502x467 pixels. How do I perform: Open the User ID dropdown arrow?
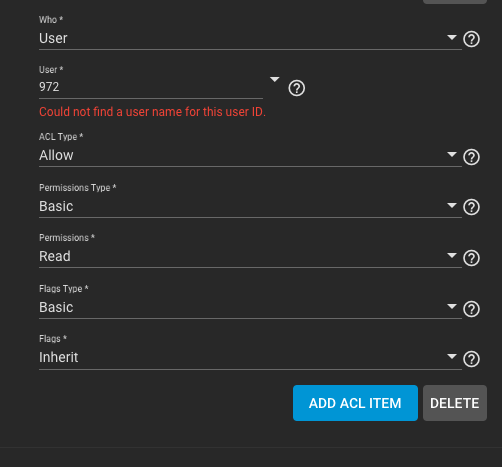(x=274, y=79)
